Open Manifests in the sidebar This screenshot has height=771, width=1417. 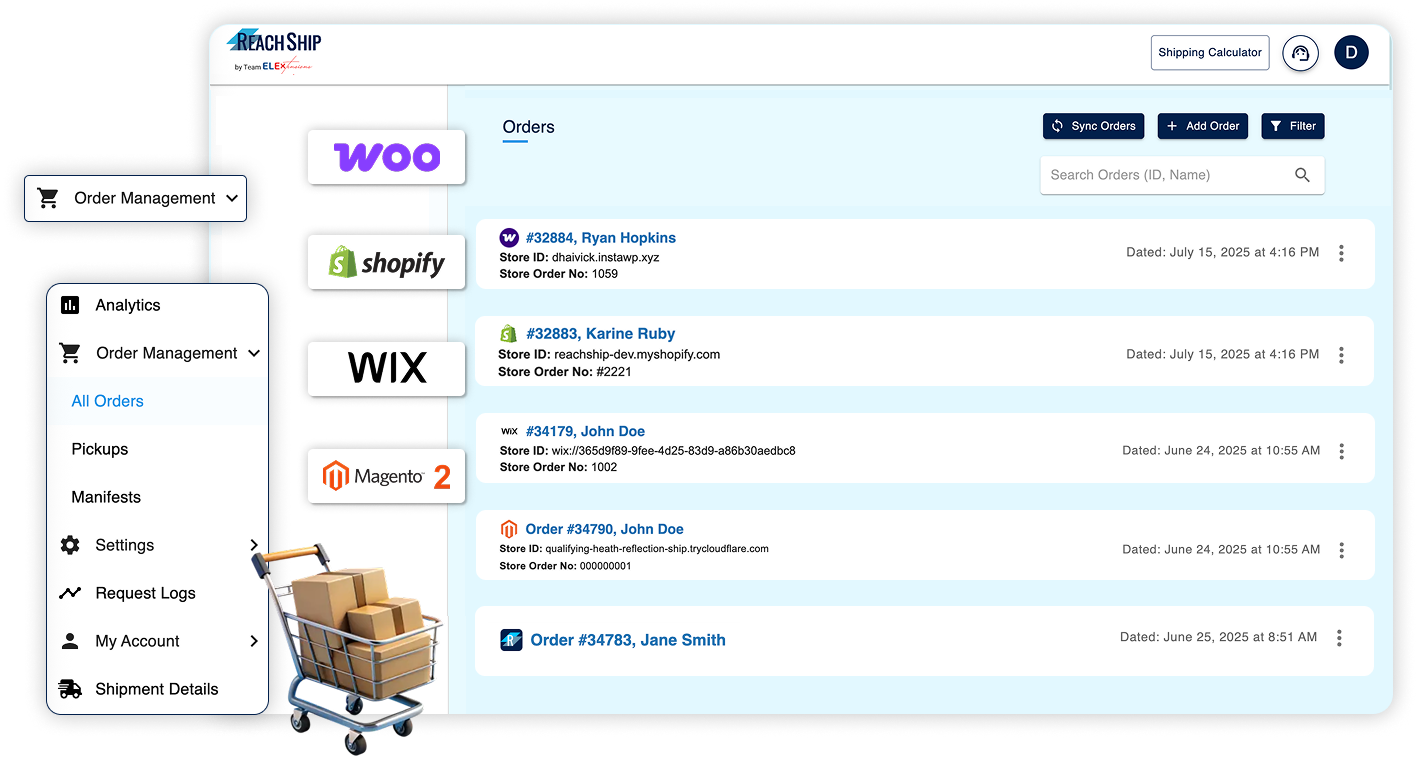tap(106, 497)
